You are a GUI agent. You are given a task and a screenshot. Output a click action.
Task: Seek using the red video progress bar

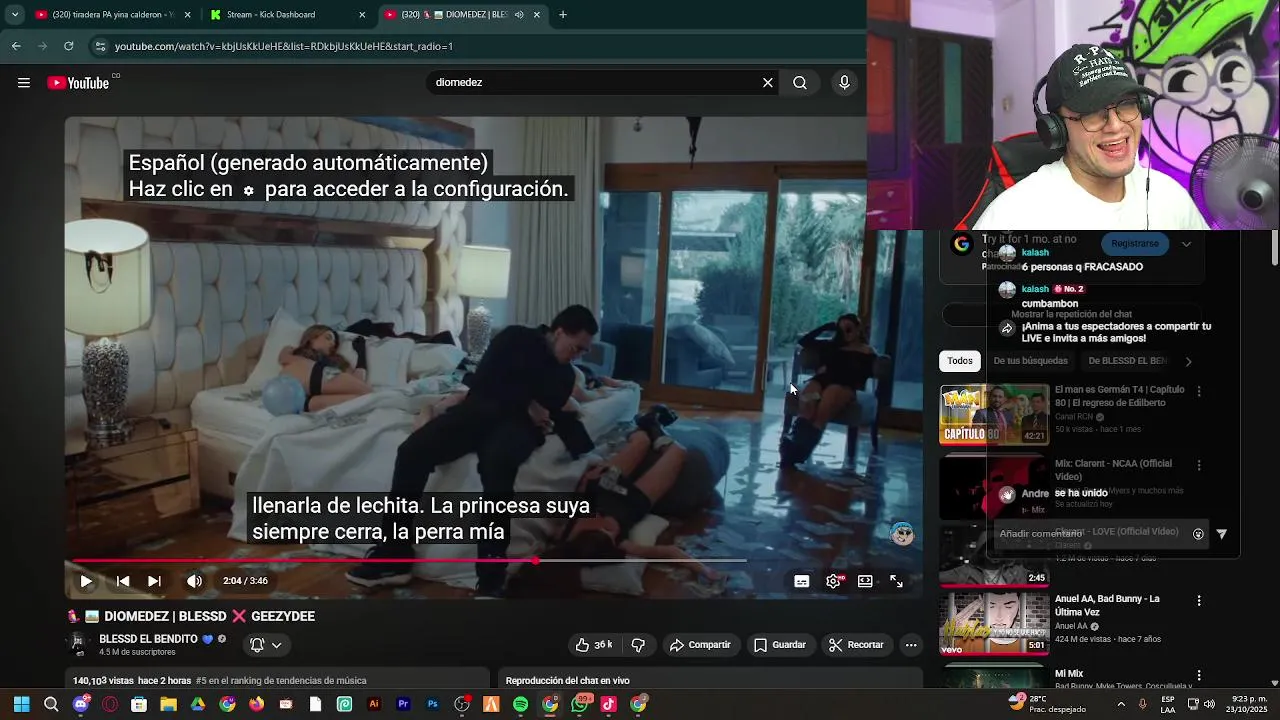coord(408,561)
